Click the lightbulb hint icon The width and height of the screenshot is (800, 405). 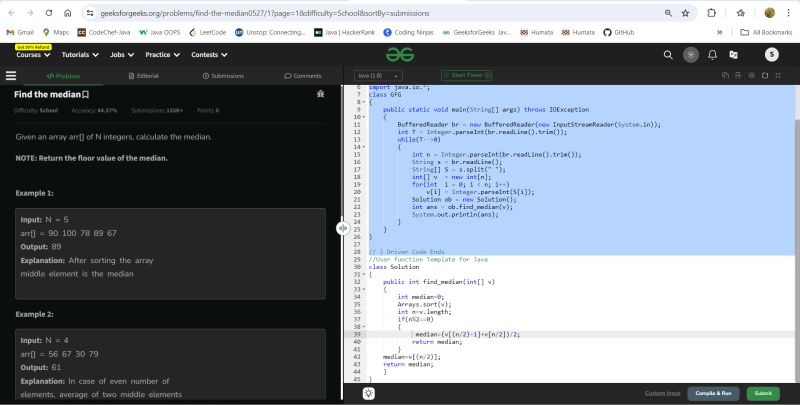(368, 394)
